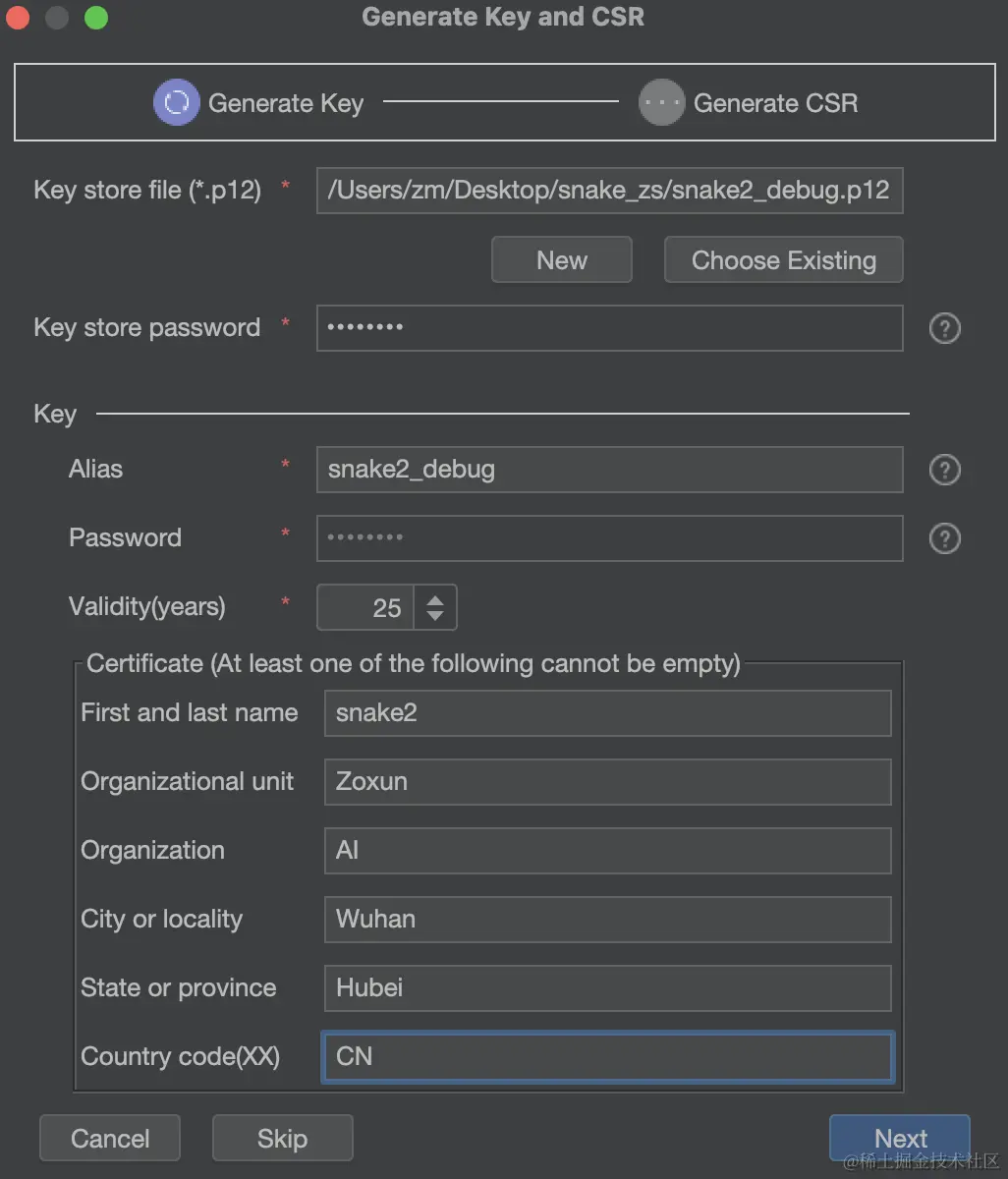Click New key store button

(x=562, y=260)
